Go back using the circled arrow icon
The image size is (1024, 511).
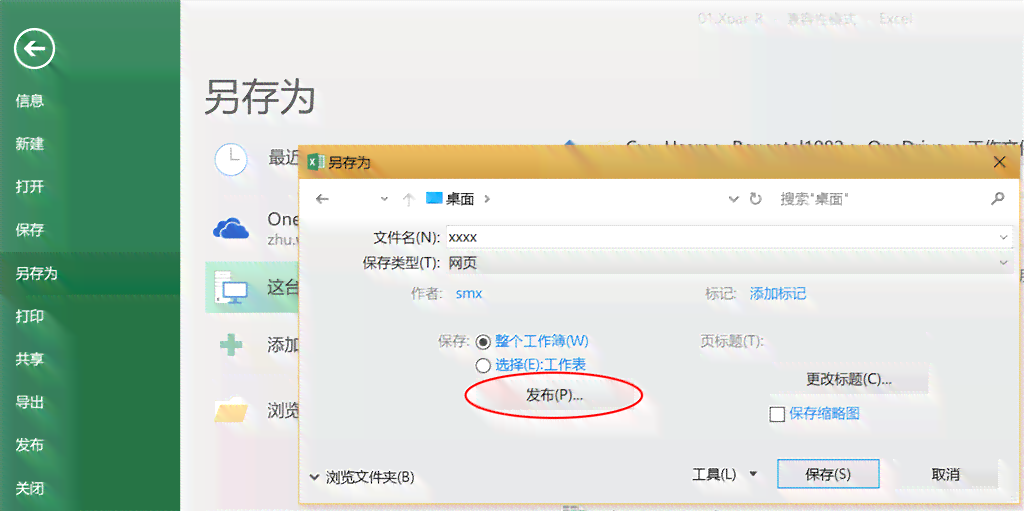pos(34,48)
